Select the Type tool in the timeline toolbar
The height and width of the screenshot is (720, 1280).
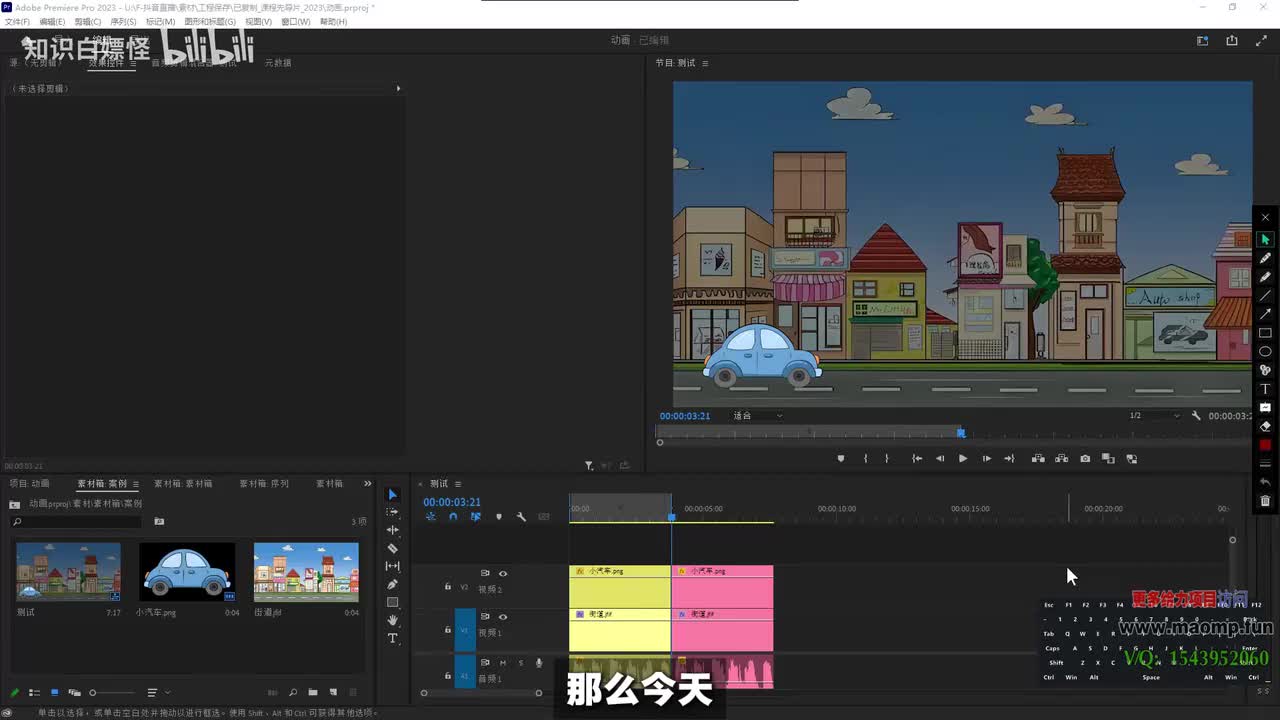(392, 638)
